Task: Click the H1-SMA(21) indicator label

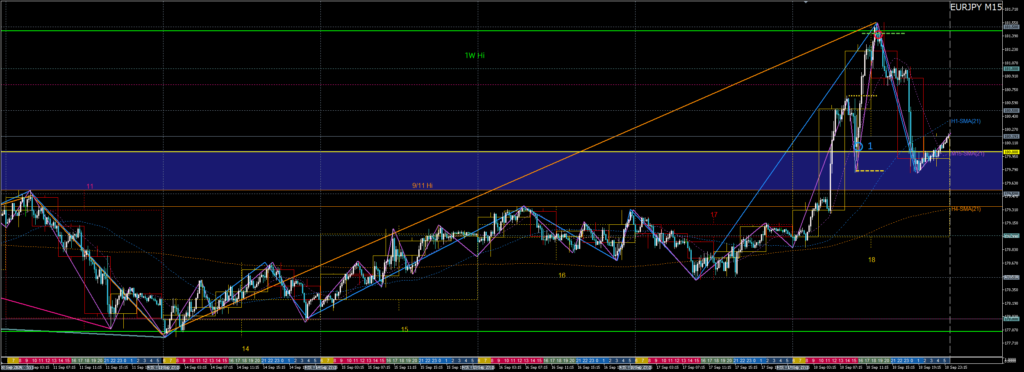Action: (965, 122)
